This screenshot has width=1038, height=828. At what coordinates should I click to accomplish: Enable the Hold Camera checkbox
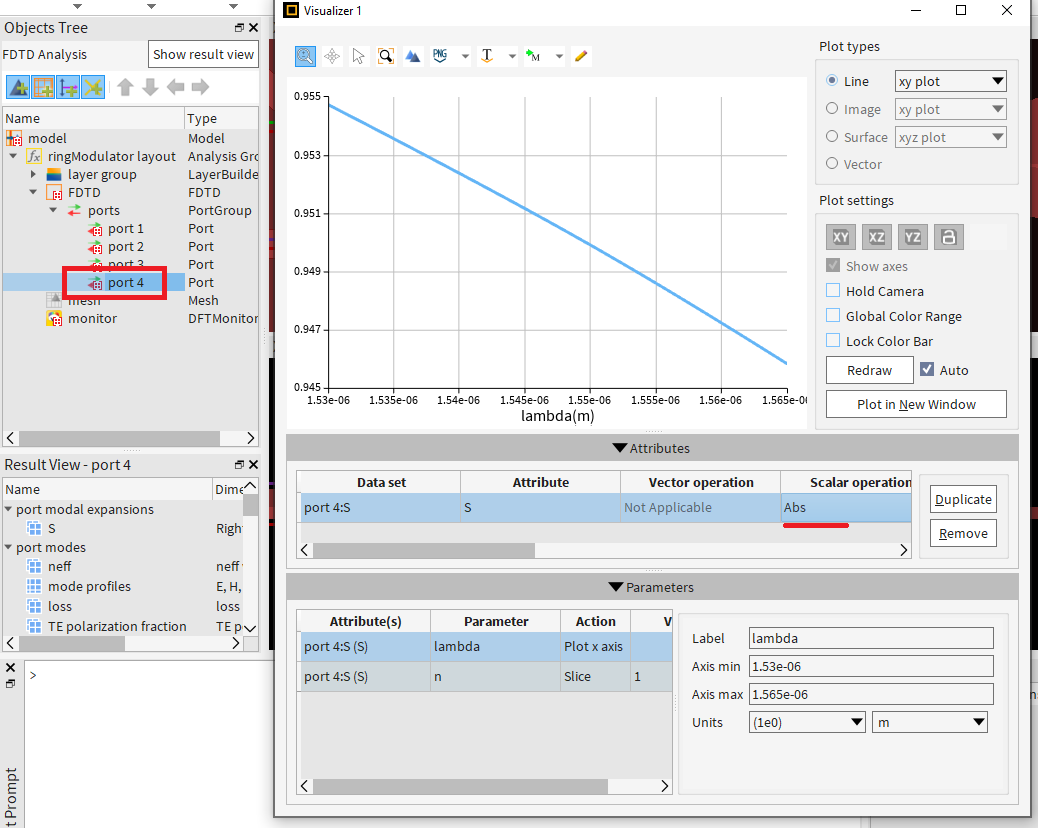[x=833, y=291]
